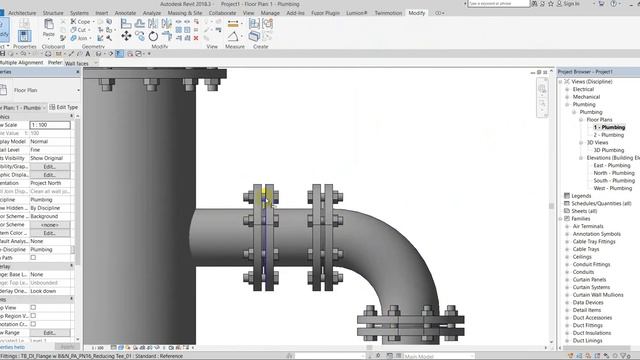Click the Create Assembly icon
Viewport: 640px width, 360px height.
pos(254,23)
